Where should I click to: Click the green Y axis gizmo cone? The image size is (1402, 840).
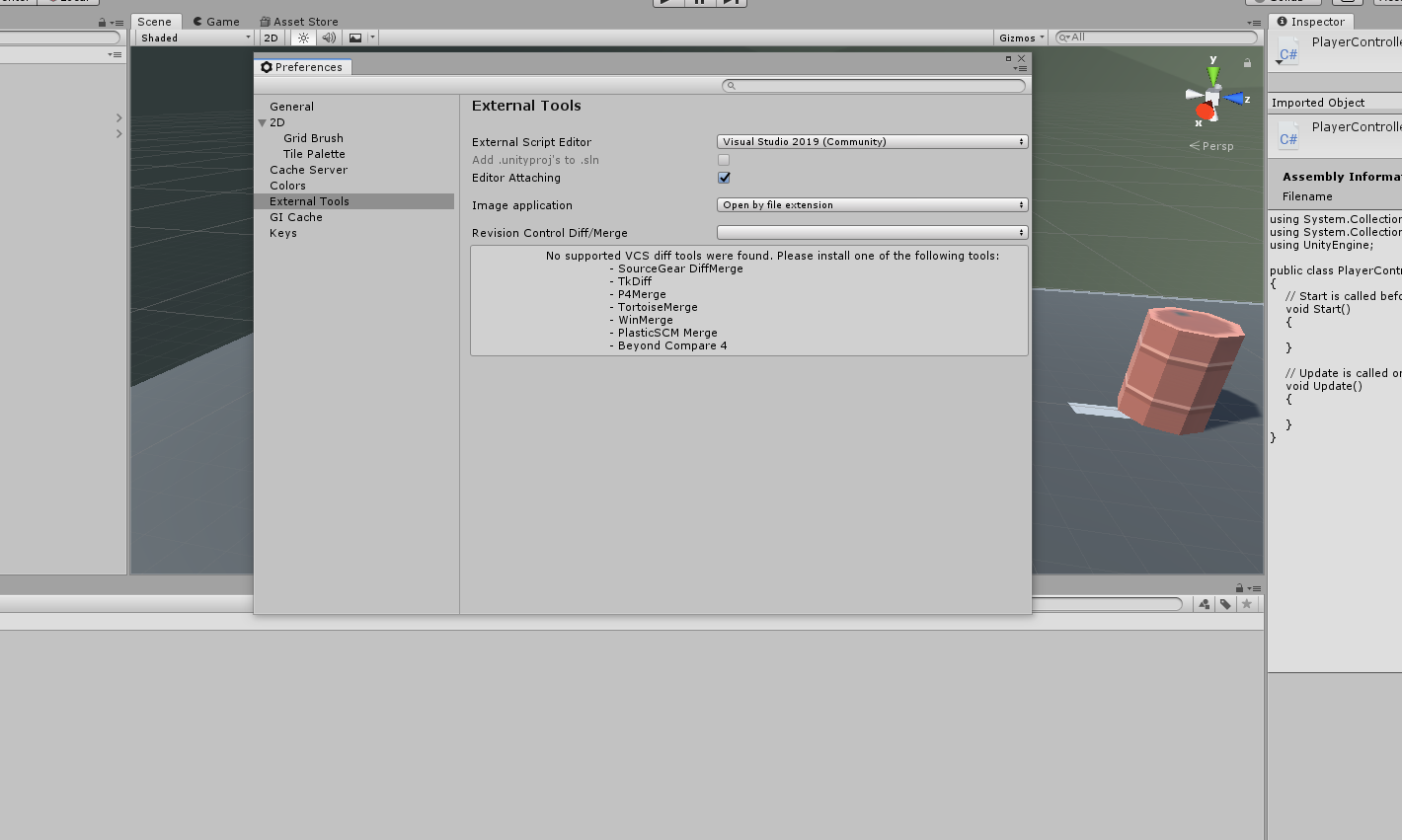coord(1213,75)
